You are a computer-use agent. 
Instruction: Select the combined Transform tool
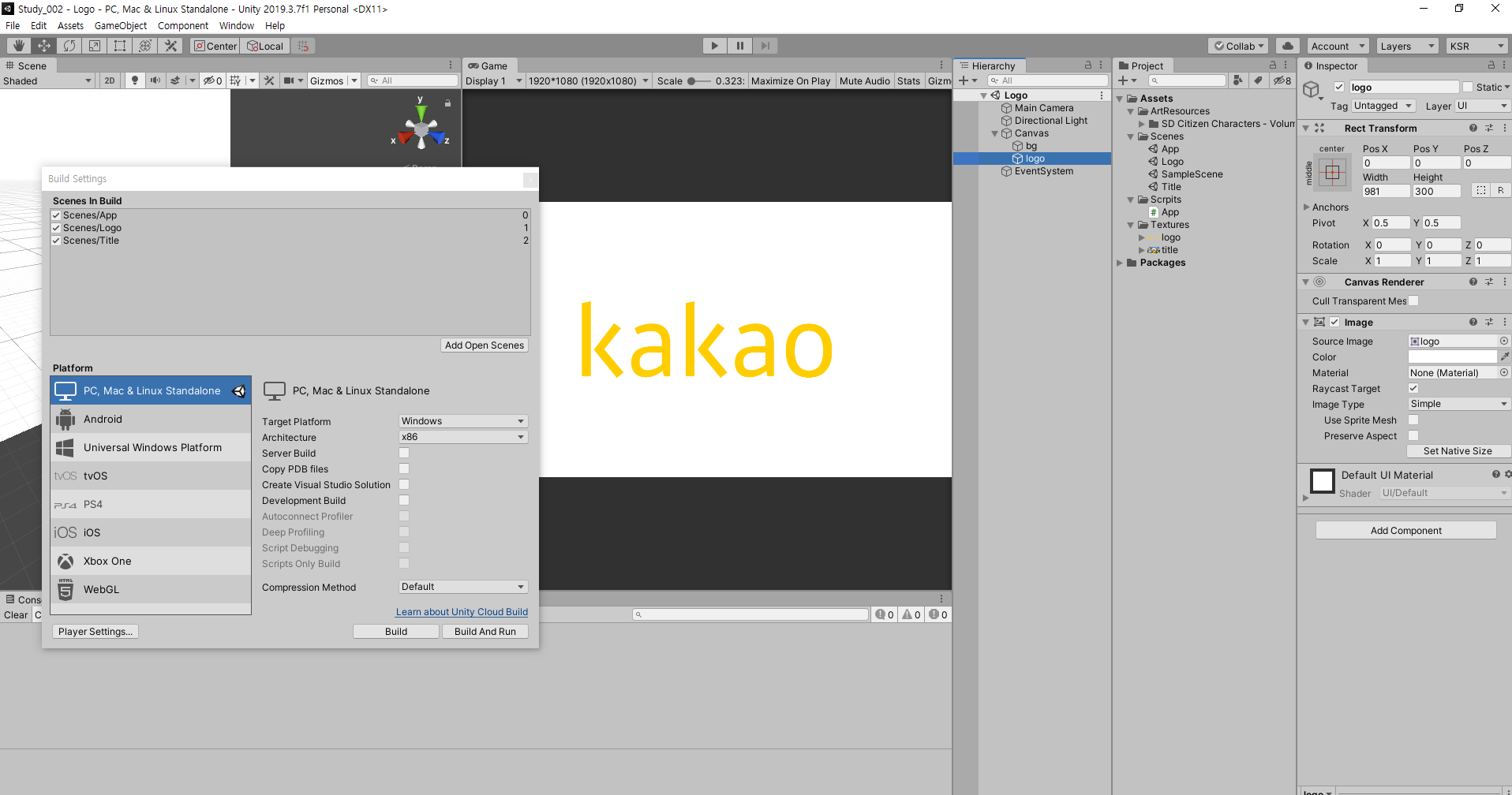click(x=145, y=46)
